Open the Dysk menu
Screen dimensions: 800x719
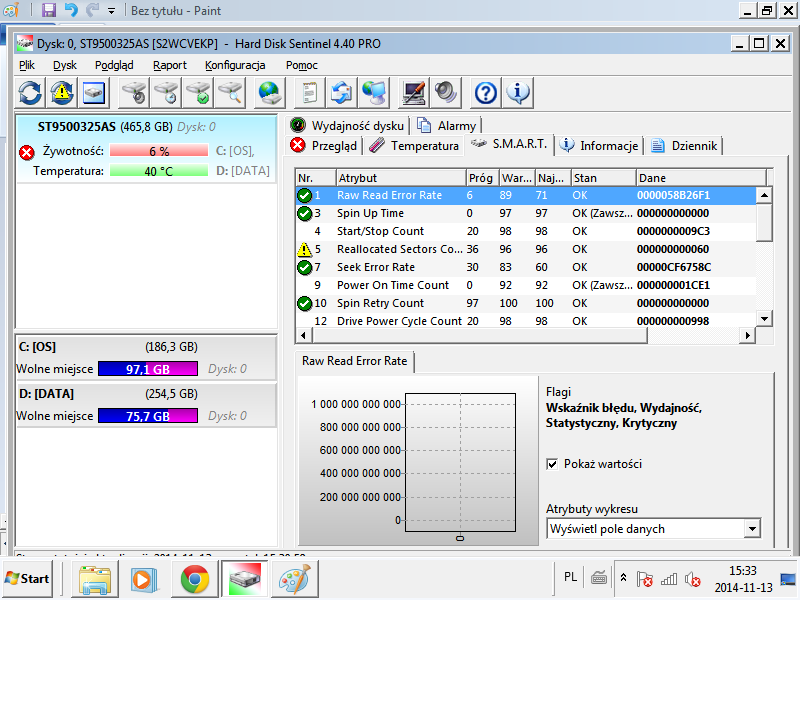[65, 65]
